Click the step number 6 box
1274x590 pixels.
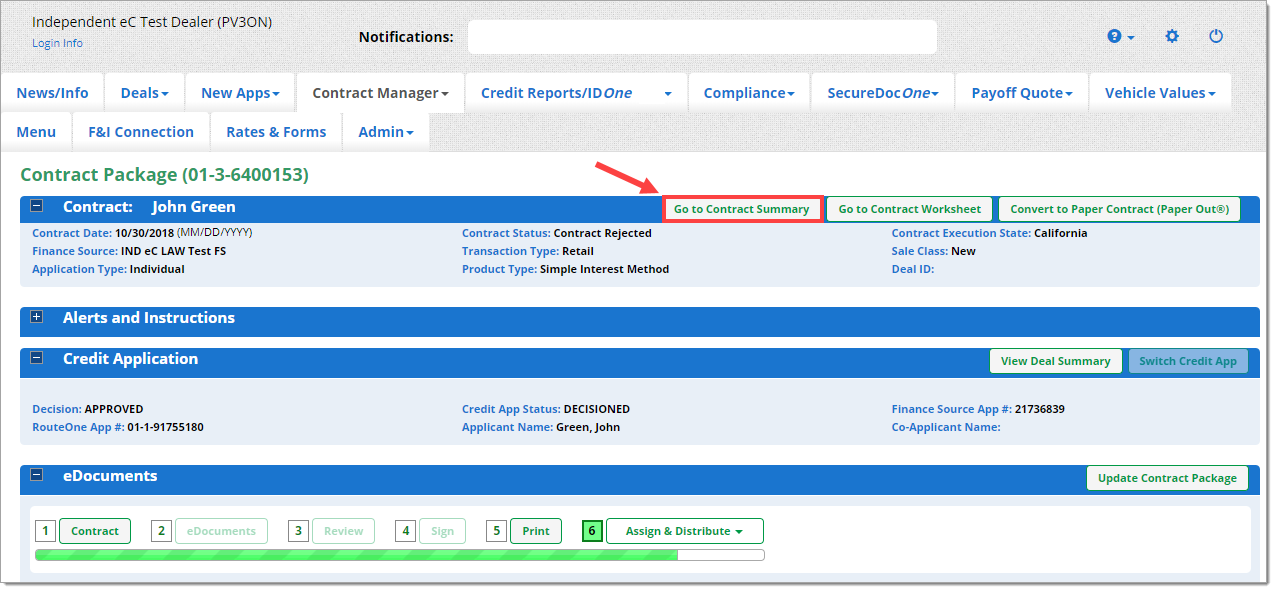pyautogui.click(x=592, y=531)
